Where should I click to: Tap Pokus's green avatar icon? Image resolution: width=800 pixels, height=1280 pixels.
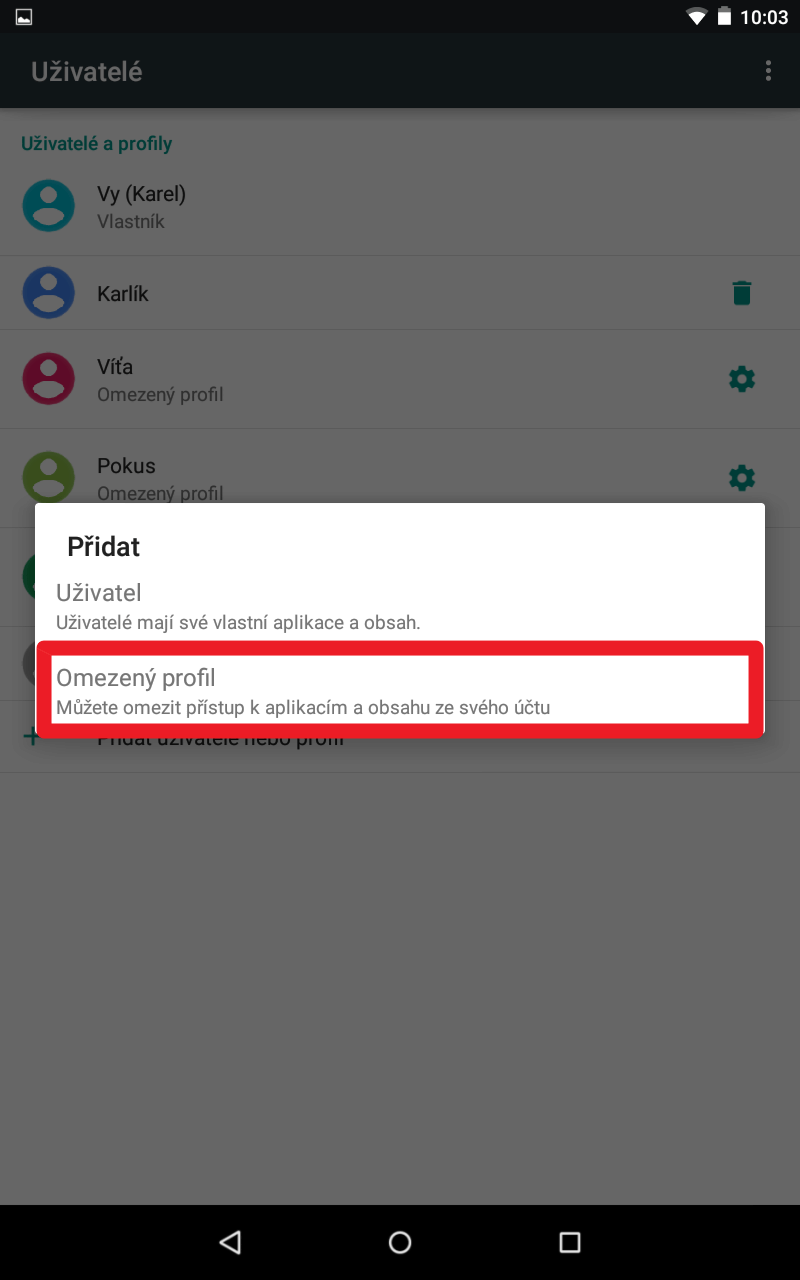tap(49, 477)
